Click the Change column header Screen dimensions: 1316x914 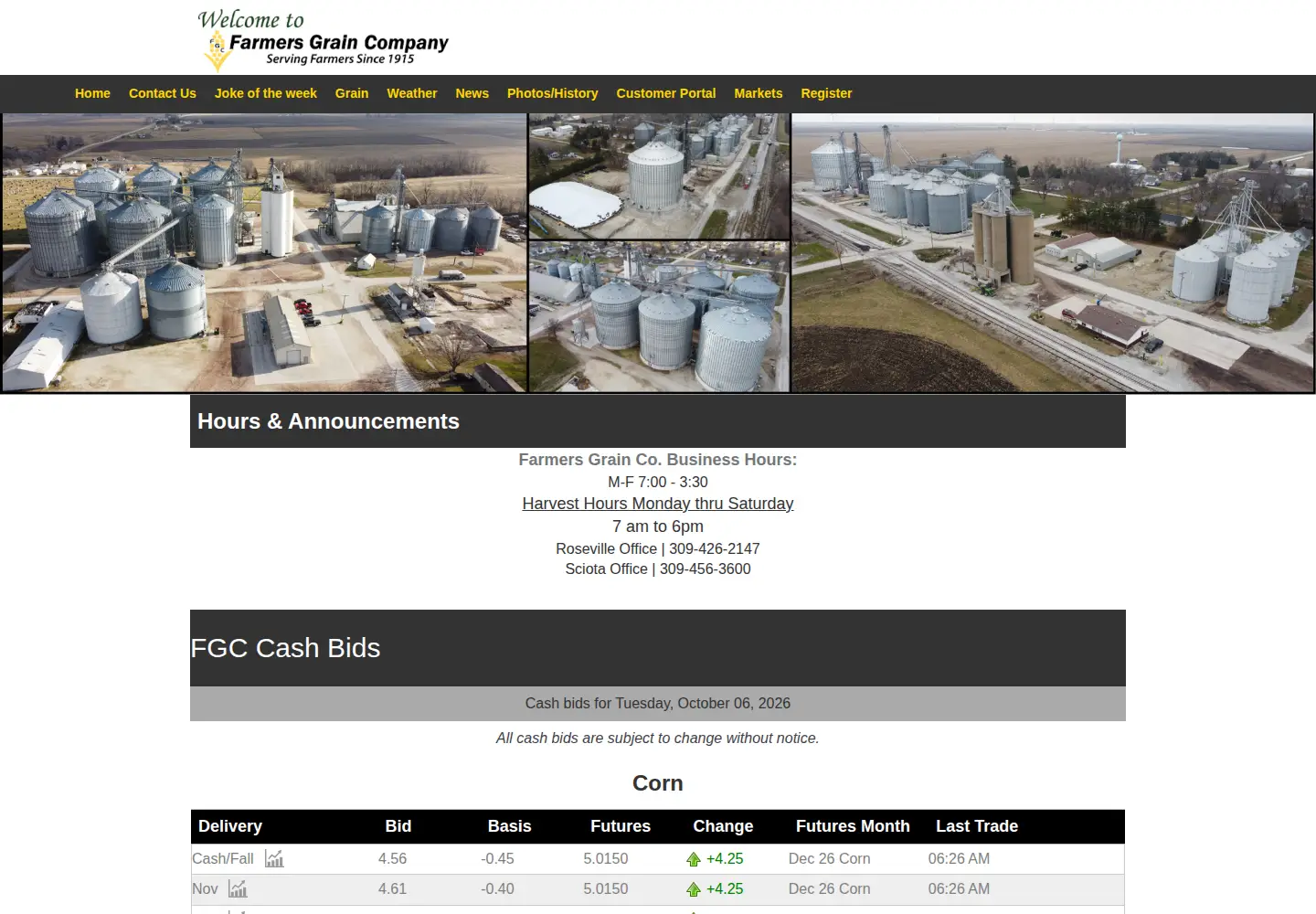pyautogui.click(x=723, y=826)
